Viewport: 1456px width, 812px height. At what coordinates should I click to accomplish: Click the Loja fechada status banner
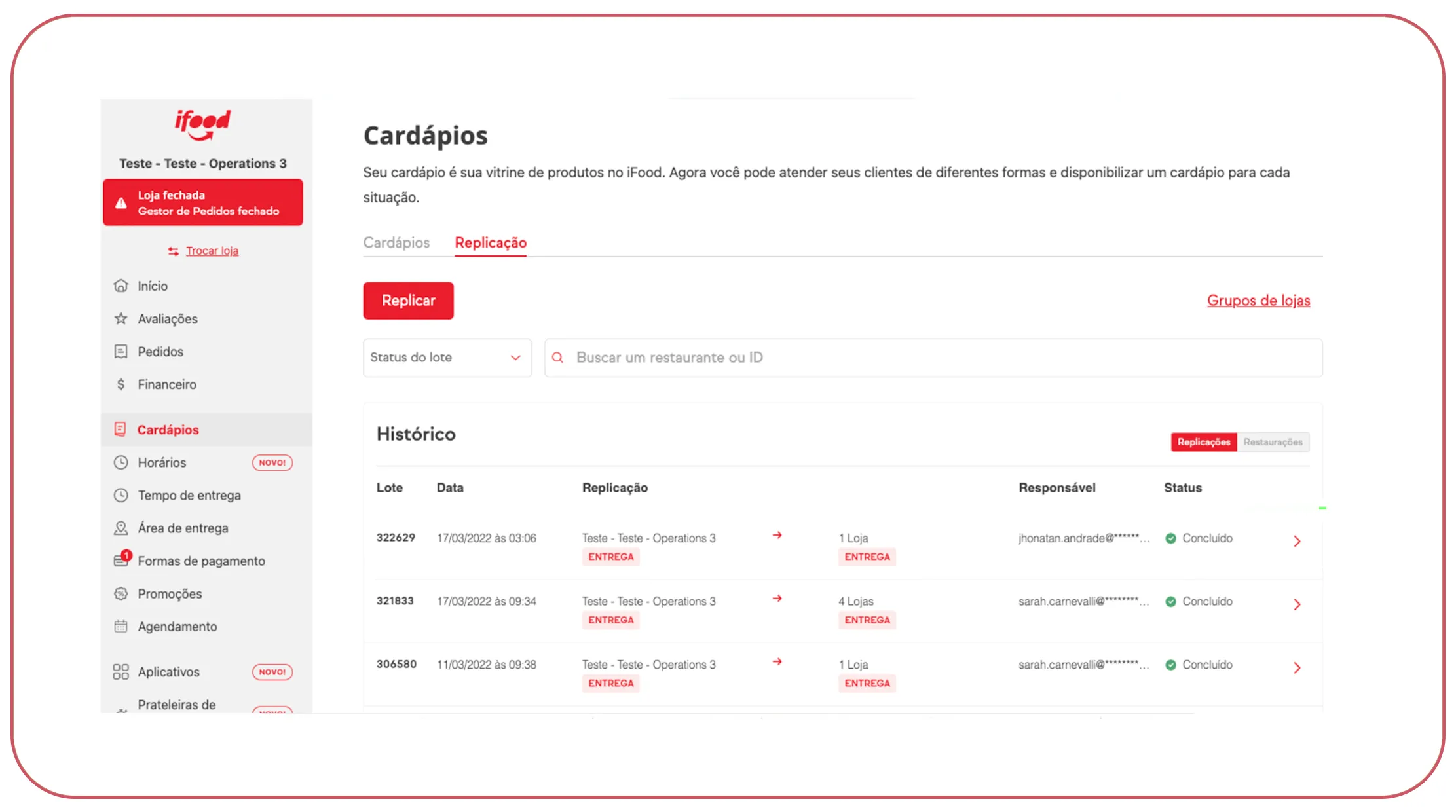coord(203,203)
